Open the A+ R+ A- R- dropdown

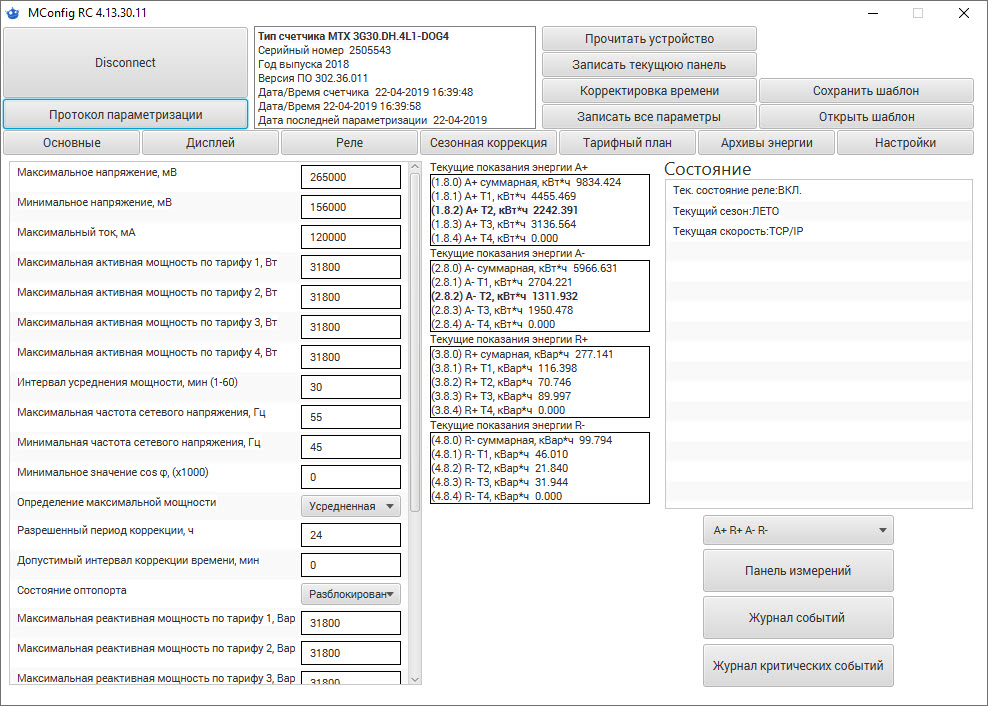pyautogui.click(x=798, y=531)
